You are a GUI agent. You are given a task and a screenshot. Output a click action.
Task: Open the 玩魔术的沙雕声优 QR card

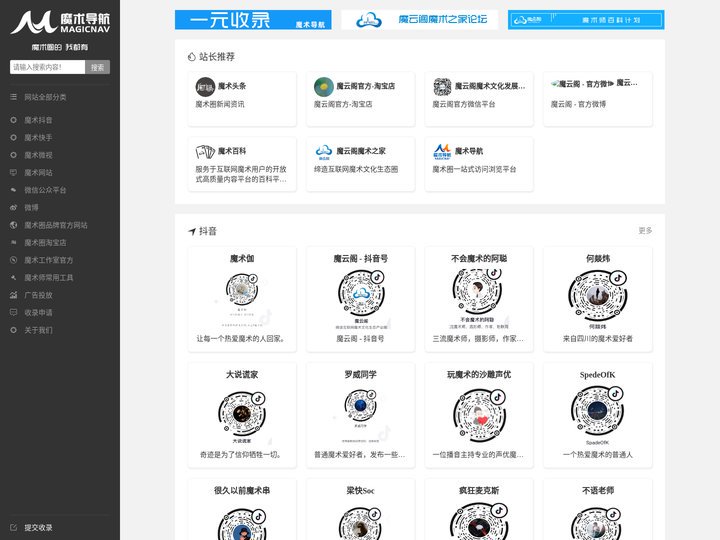479,416
